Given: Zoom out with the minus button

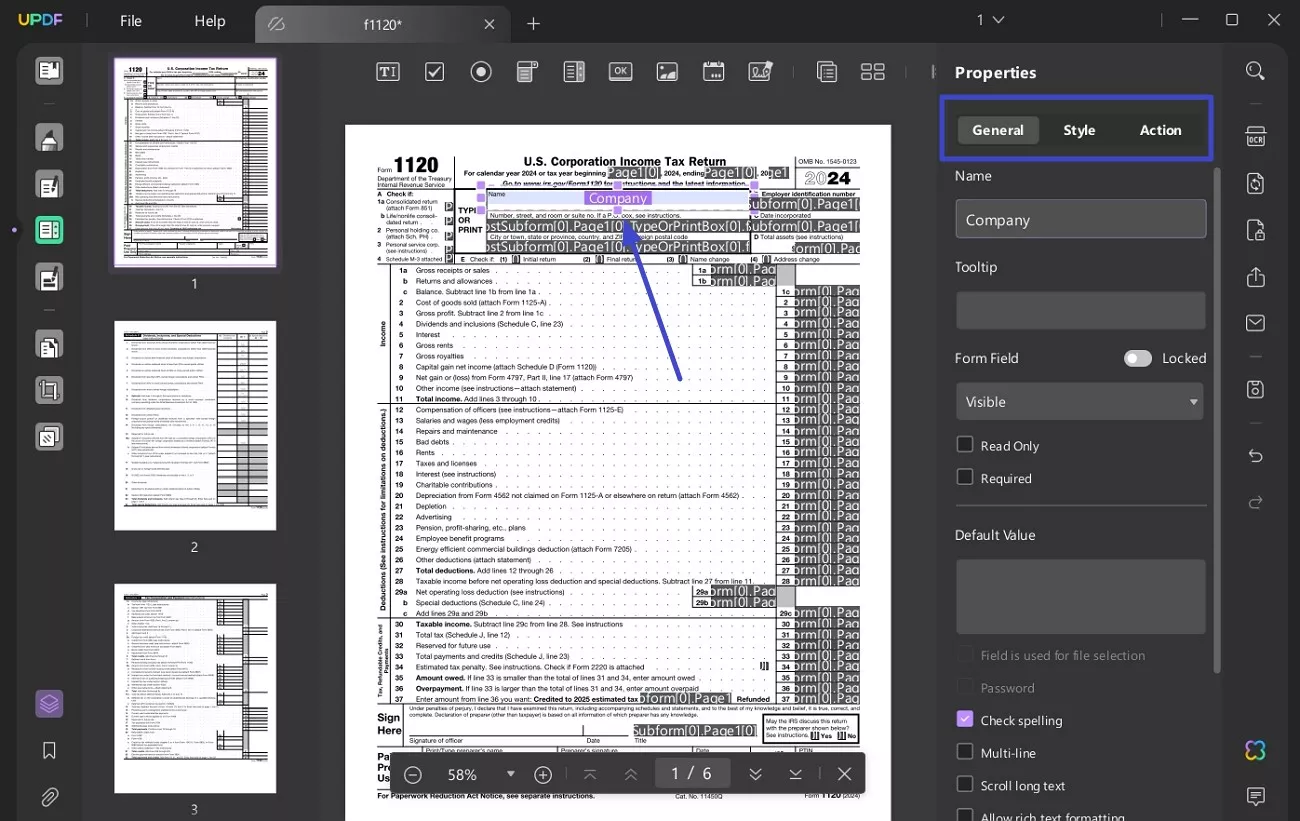Looking at the screenshot, I should point(413,774).
